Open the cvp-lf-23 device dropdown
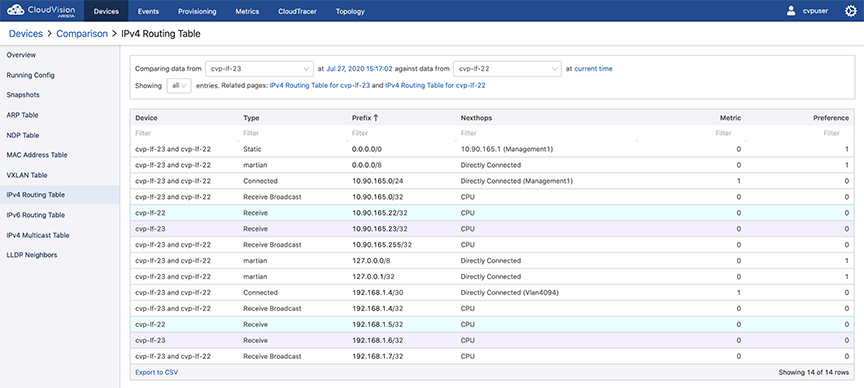Screen dimensions: 864x388 click(x=259, y=69)
